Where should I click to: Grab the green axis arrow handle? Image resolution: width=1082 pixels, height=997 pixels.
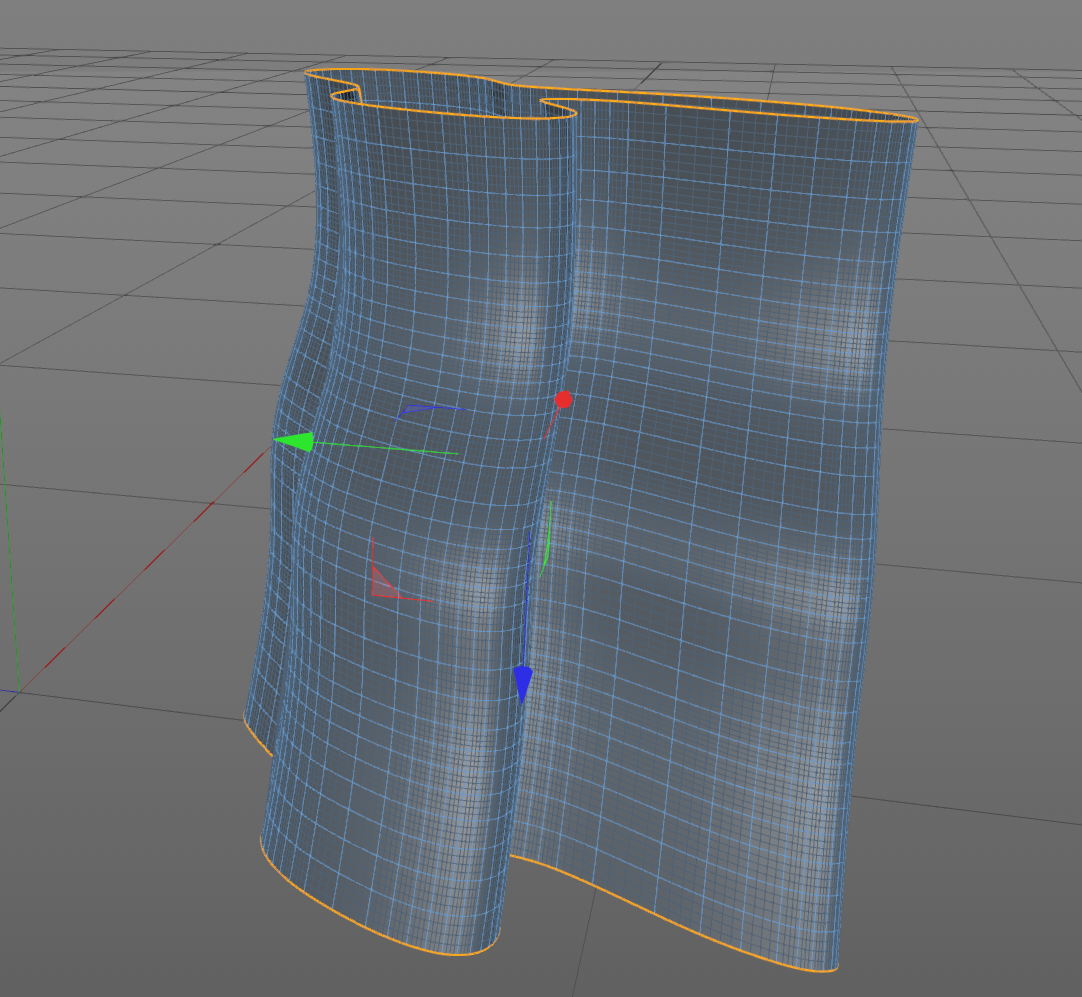click(294, 442)
